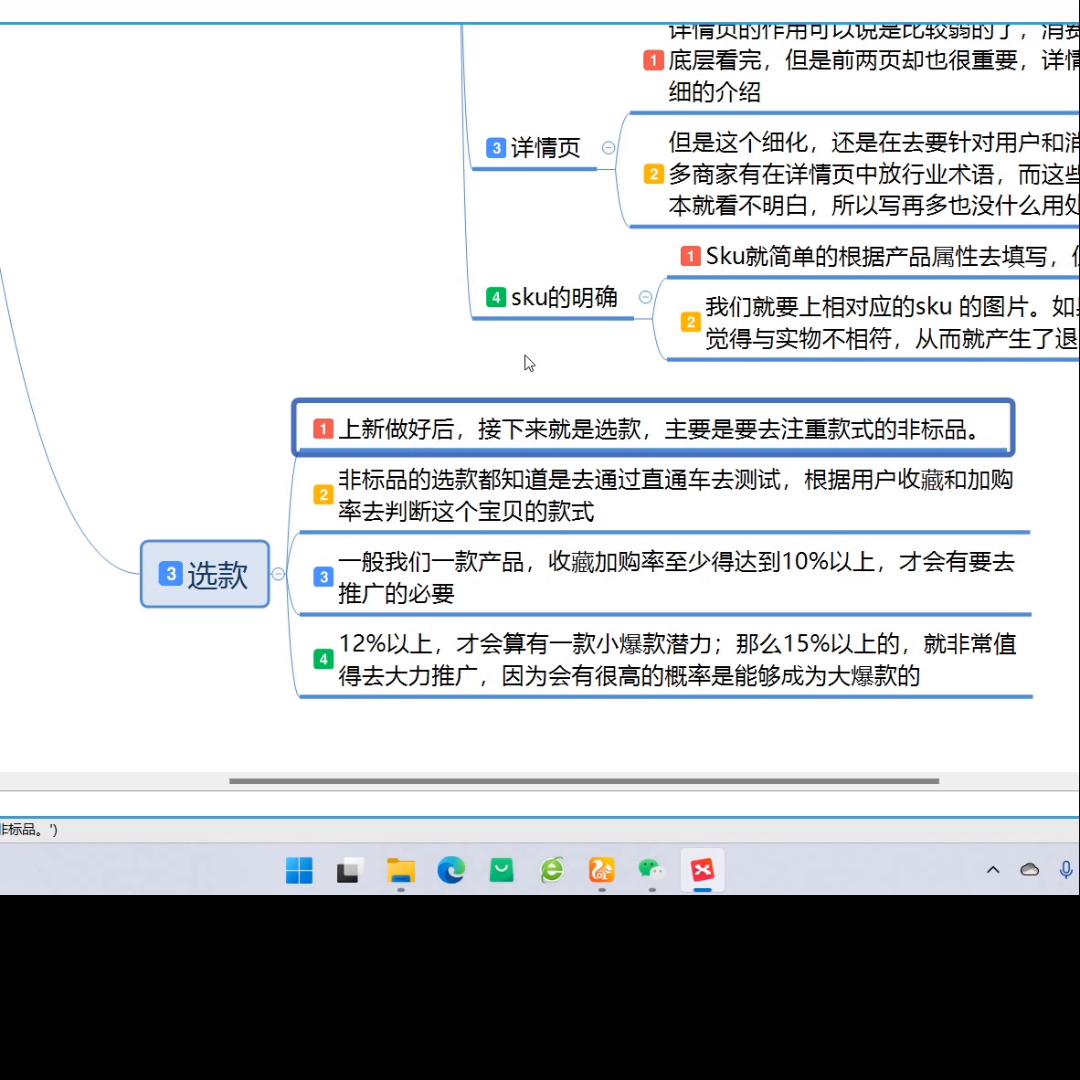
Task: Open the Windows Start menu
Action: 298,871
